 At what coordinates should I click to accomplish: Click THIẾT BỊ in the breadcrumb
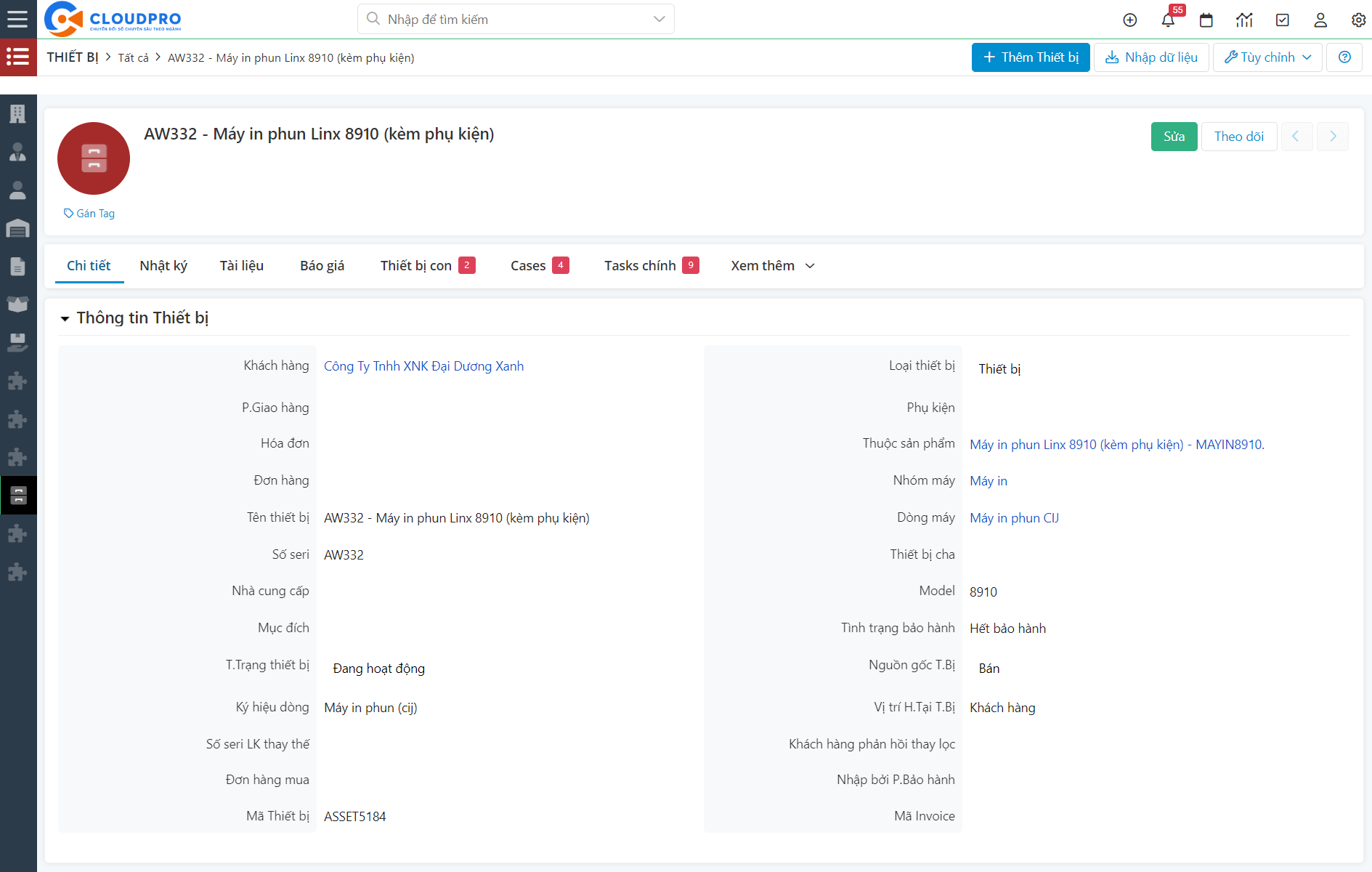[x=73, y=57]
